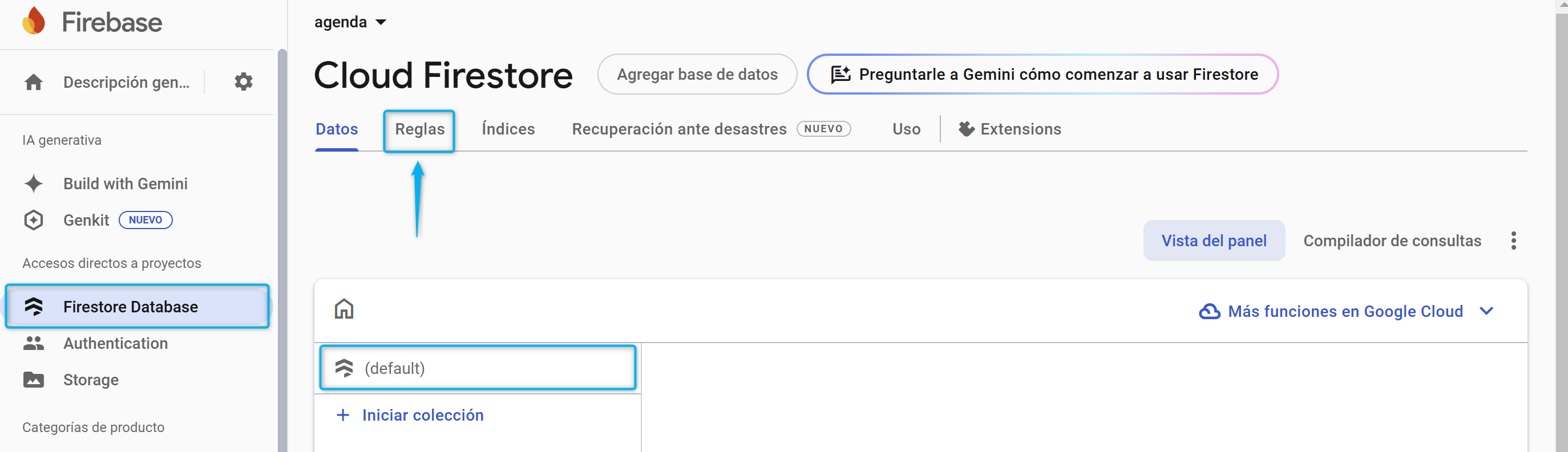Click Agregar base de datos button
This screenshot has width=1568, height=452.
click(x=697, y=74)
